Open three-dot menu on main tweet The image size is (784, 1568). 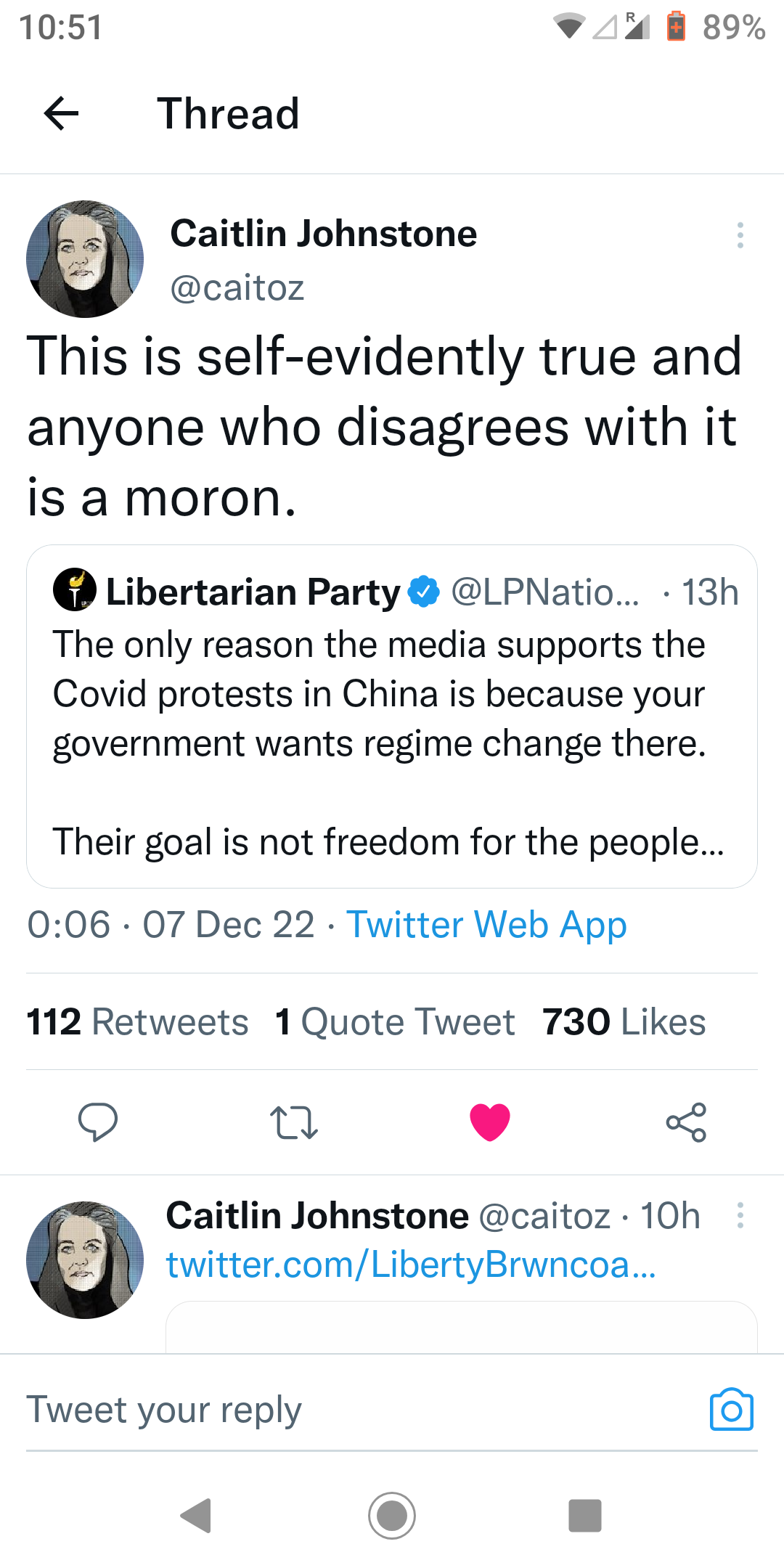click(x=740, y=235)
